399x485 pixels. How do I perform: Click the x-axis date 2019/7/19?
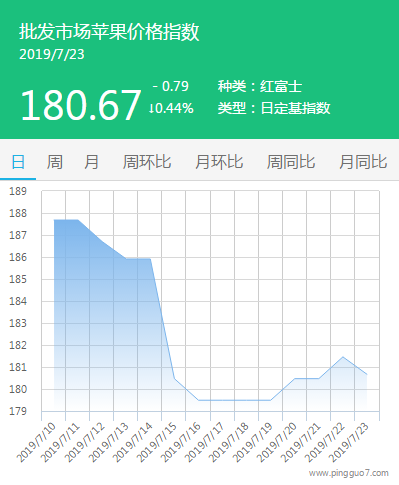[253, 442]
